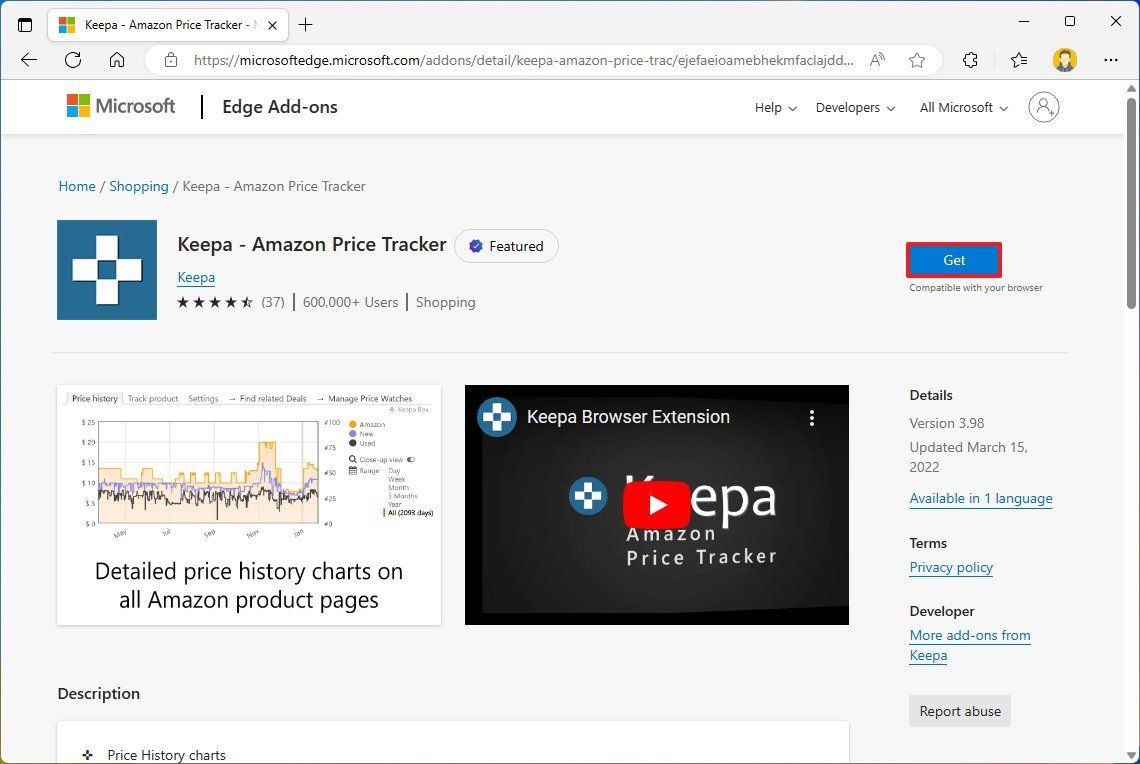
Task: Open the tab actions menu icon
Action: pos(25,25)
